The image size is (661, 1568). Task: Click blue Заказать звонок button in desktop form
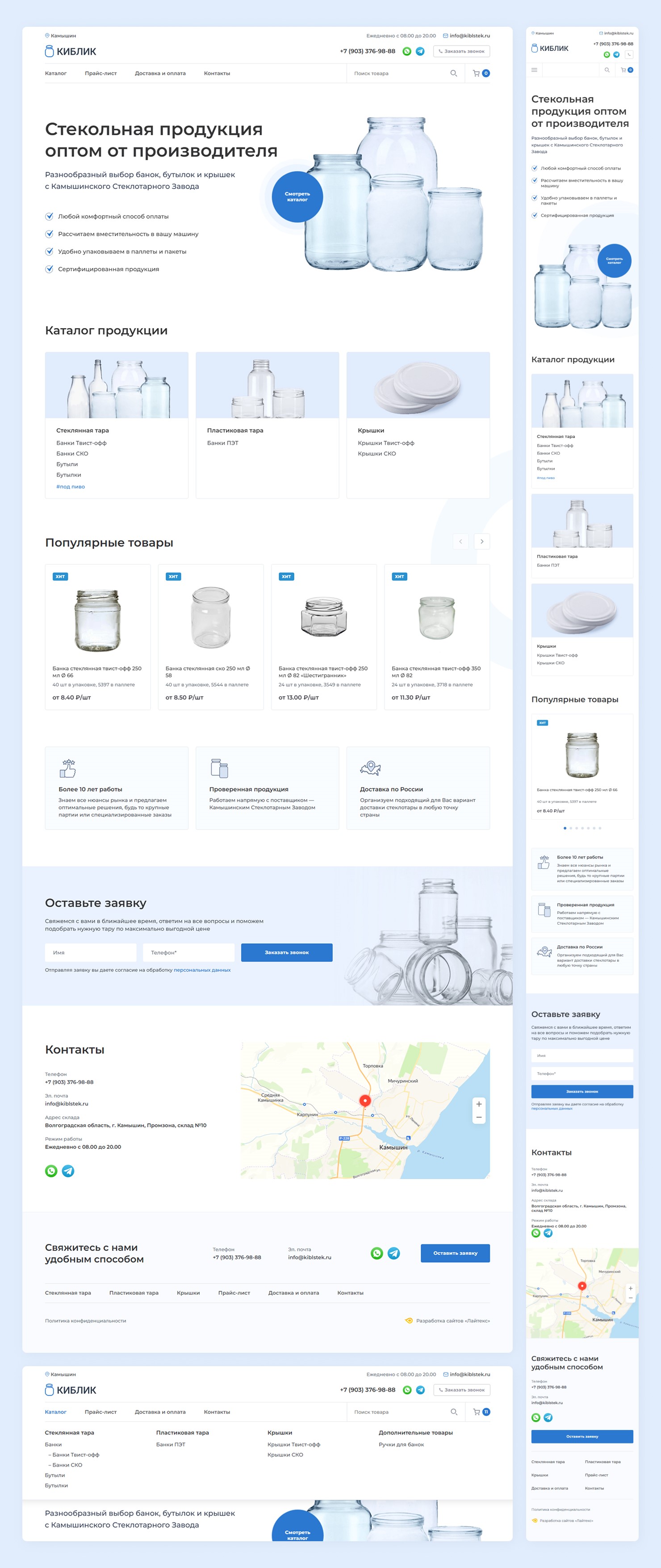pos(287,952)
